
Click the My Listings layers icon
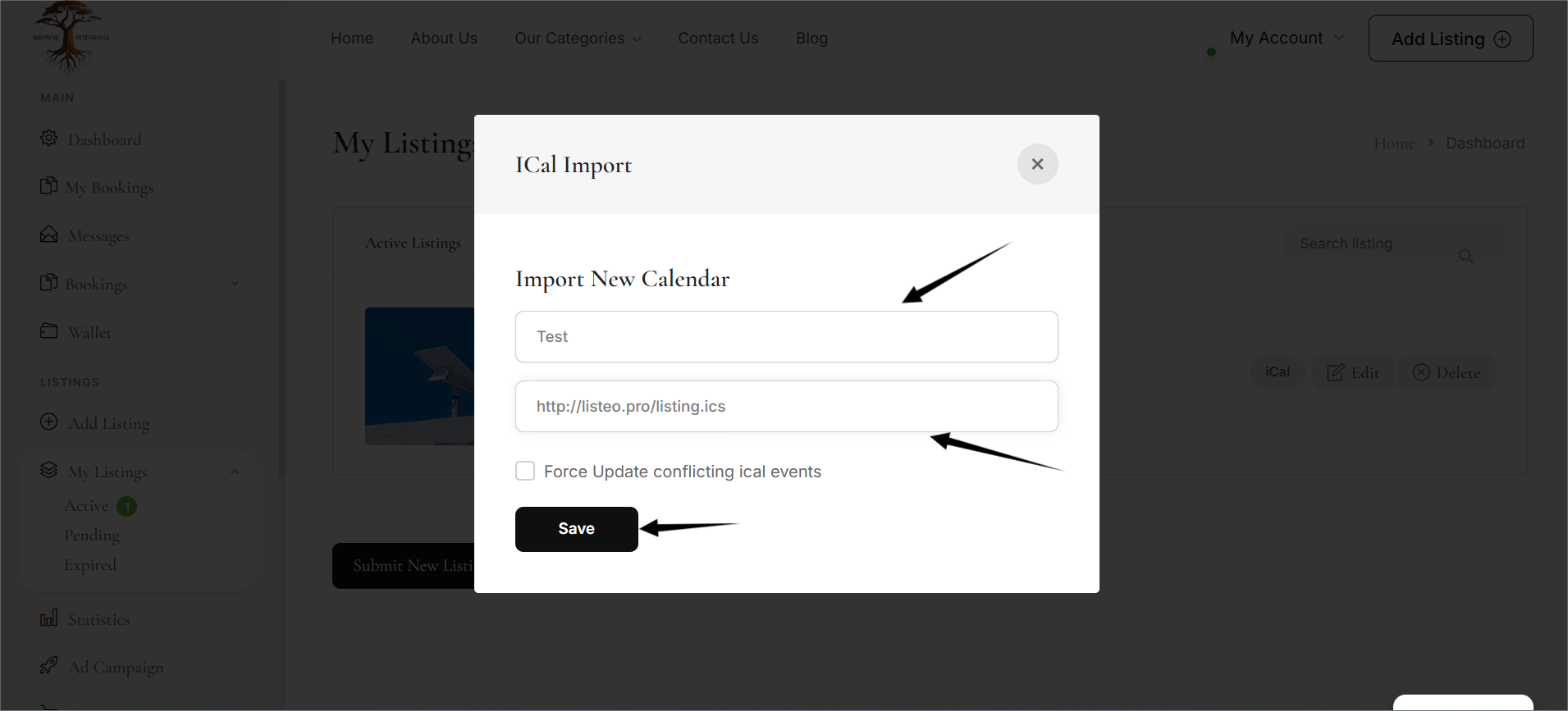click(49, 470)
